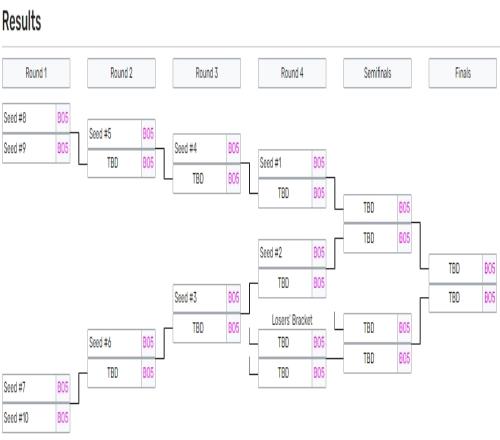The width and height of the screenshot is (500, 440).
Task: Open the Round 3 column header
Action: [207, 73]
